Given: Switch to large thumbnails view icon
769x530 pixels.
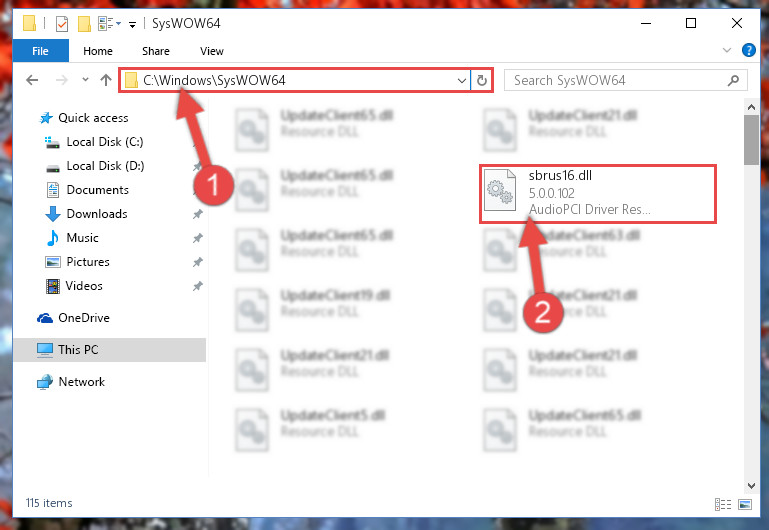Looking at the screenshot, I should click(x=745, y=504).
